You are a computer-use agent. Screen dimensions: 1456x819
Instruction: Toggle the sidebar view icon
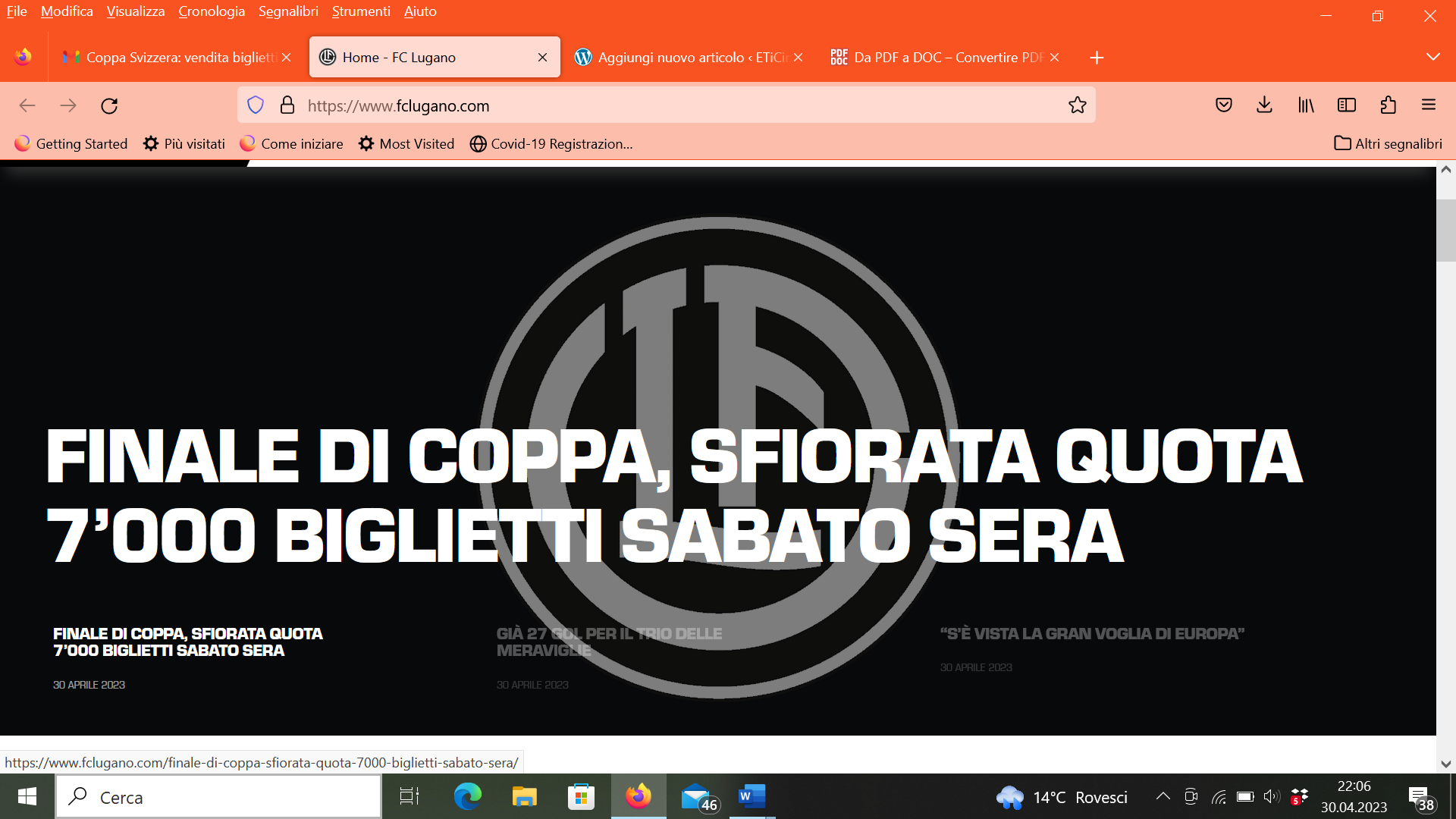click(1347, 105)
